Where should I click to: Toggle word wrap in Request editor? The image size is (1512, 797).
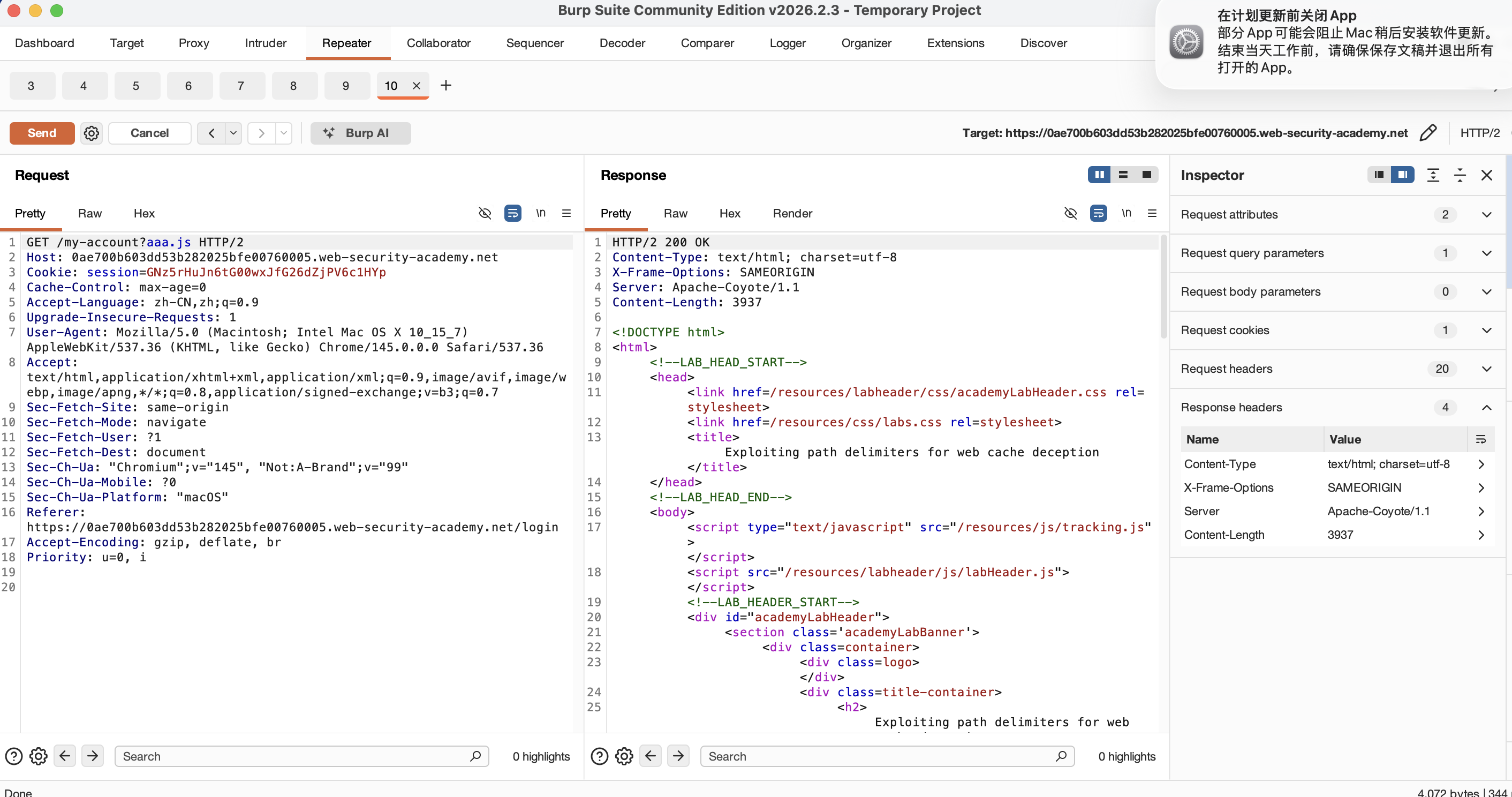[x=513, y=213]
